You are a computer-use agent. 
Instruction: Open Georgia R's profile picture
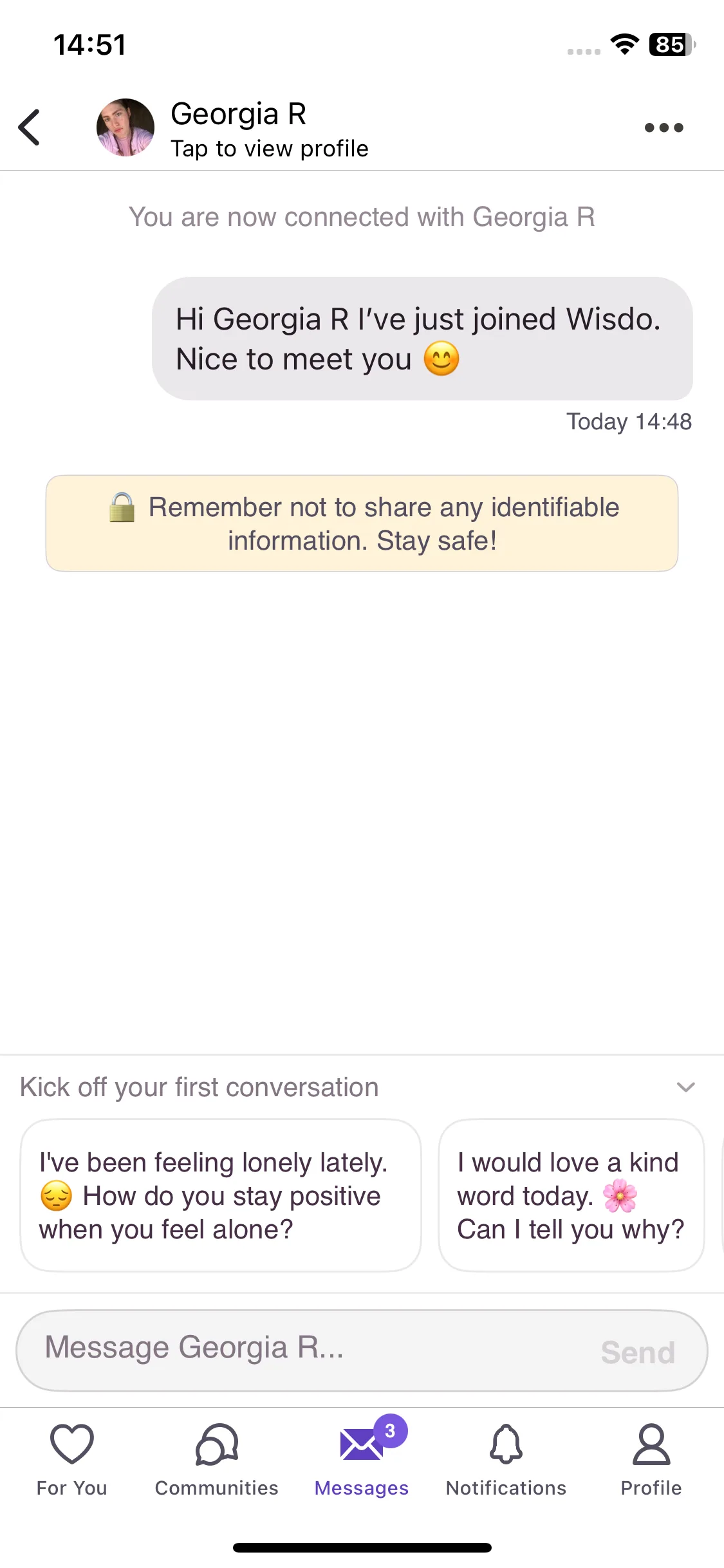(x=125, y=127)
